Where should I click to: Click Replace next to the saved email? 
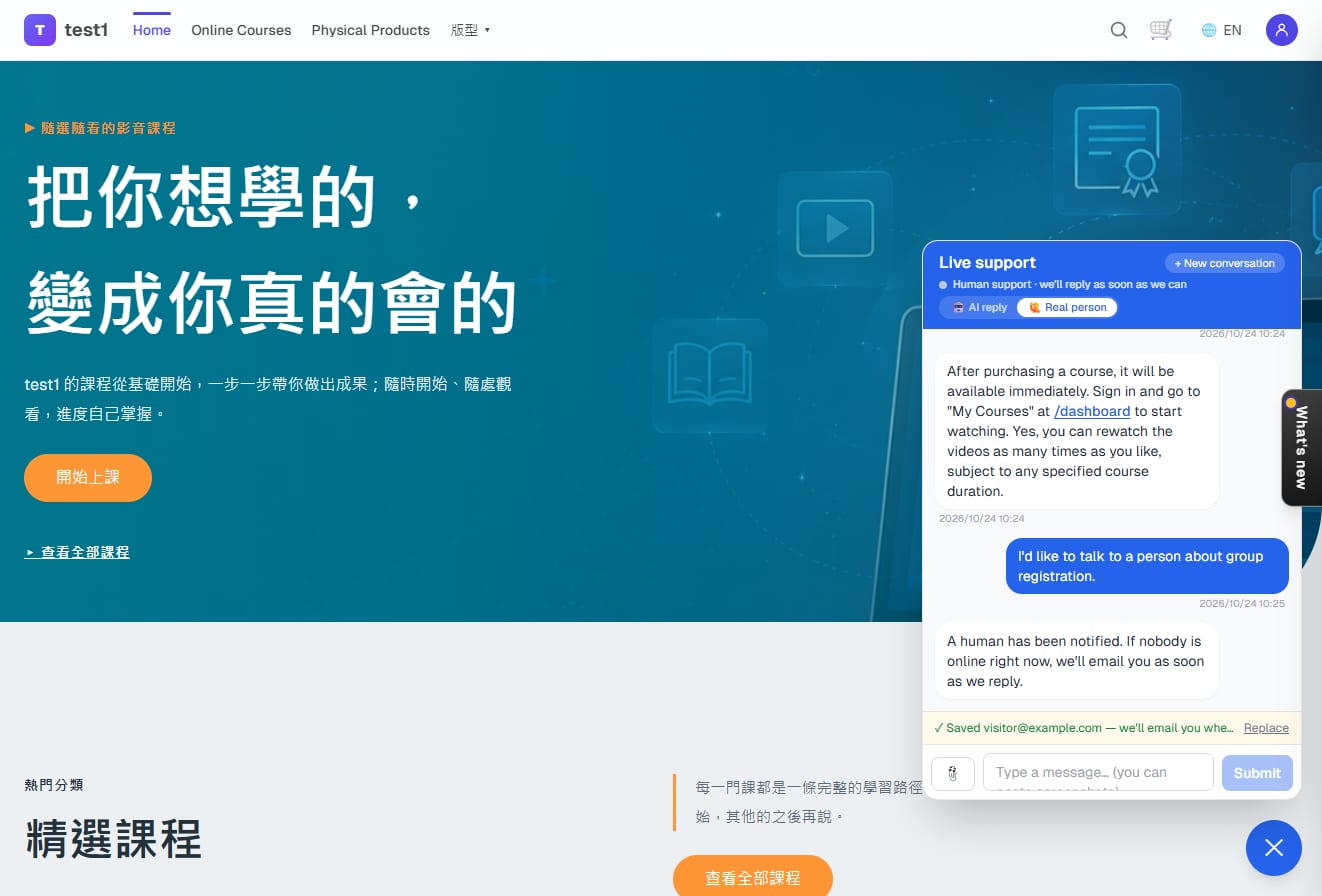(1266, 728)
